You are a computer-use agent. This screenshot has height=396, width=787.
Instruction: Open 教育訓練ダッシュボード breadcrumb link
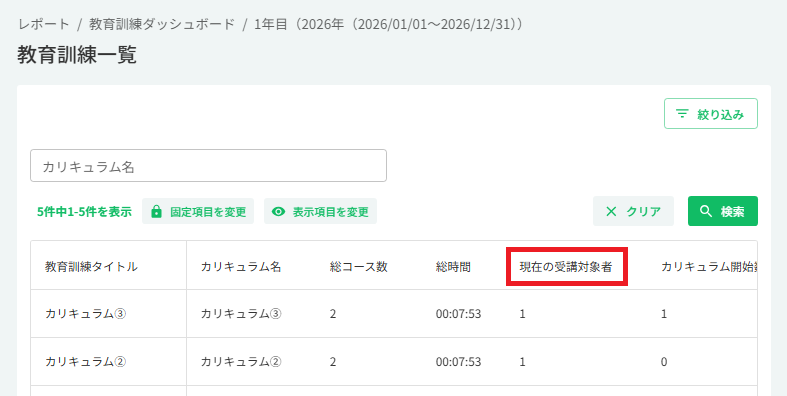click(x=162, y=24)
